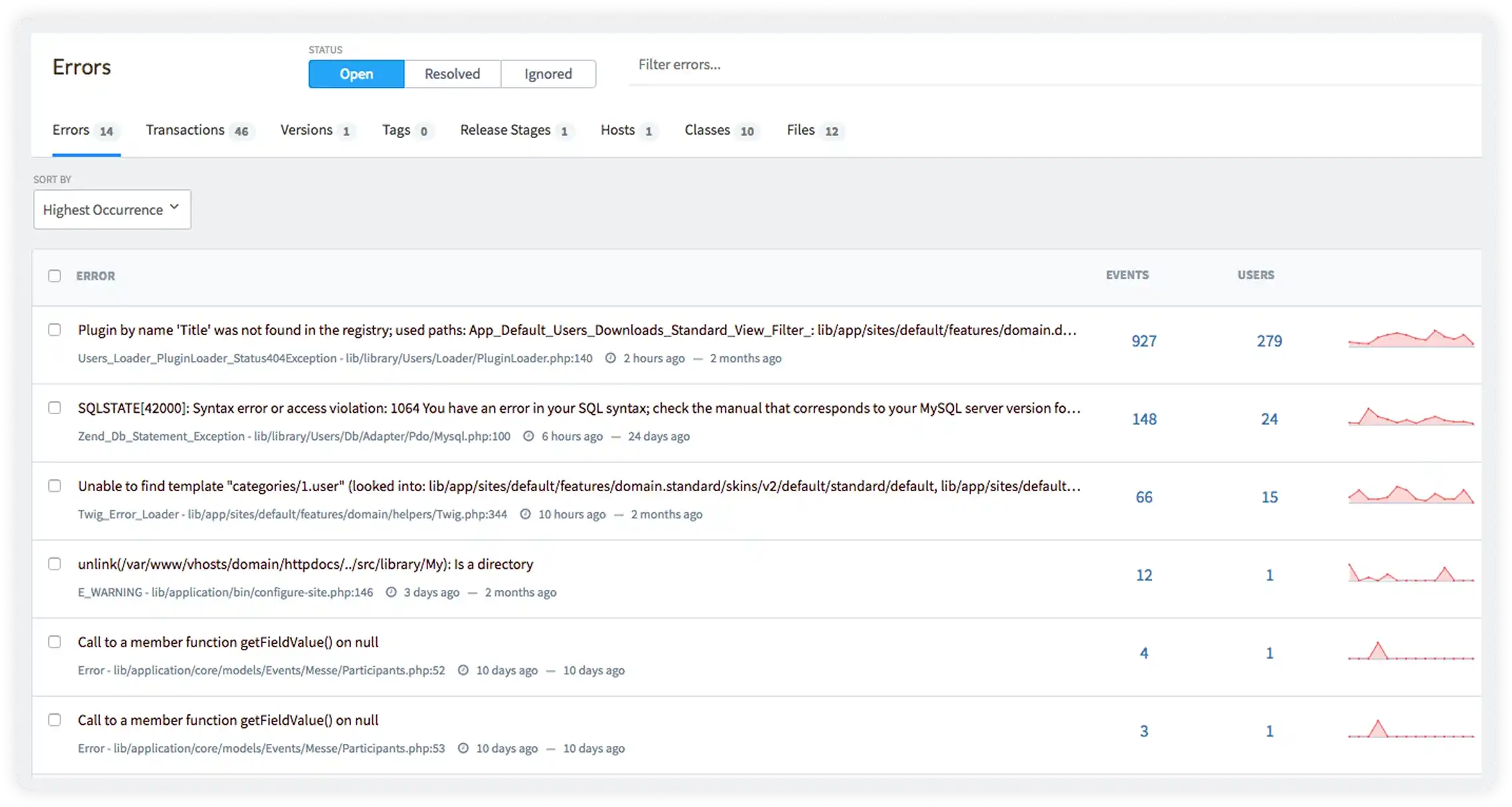Click the 279 users count link
The height and width of the screenshot is (807, 1512).
tap(1268, 341)
